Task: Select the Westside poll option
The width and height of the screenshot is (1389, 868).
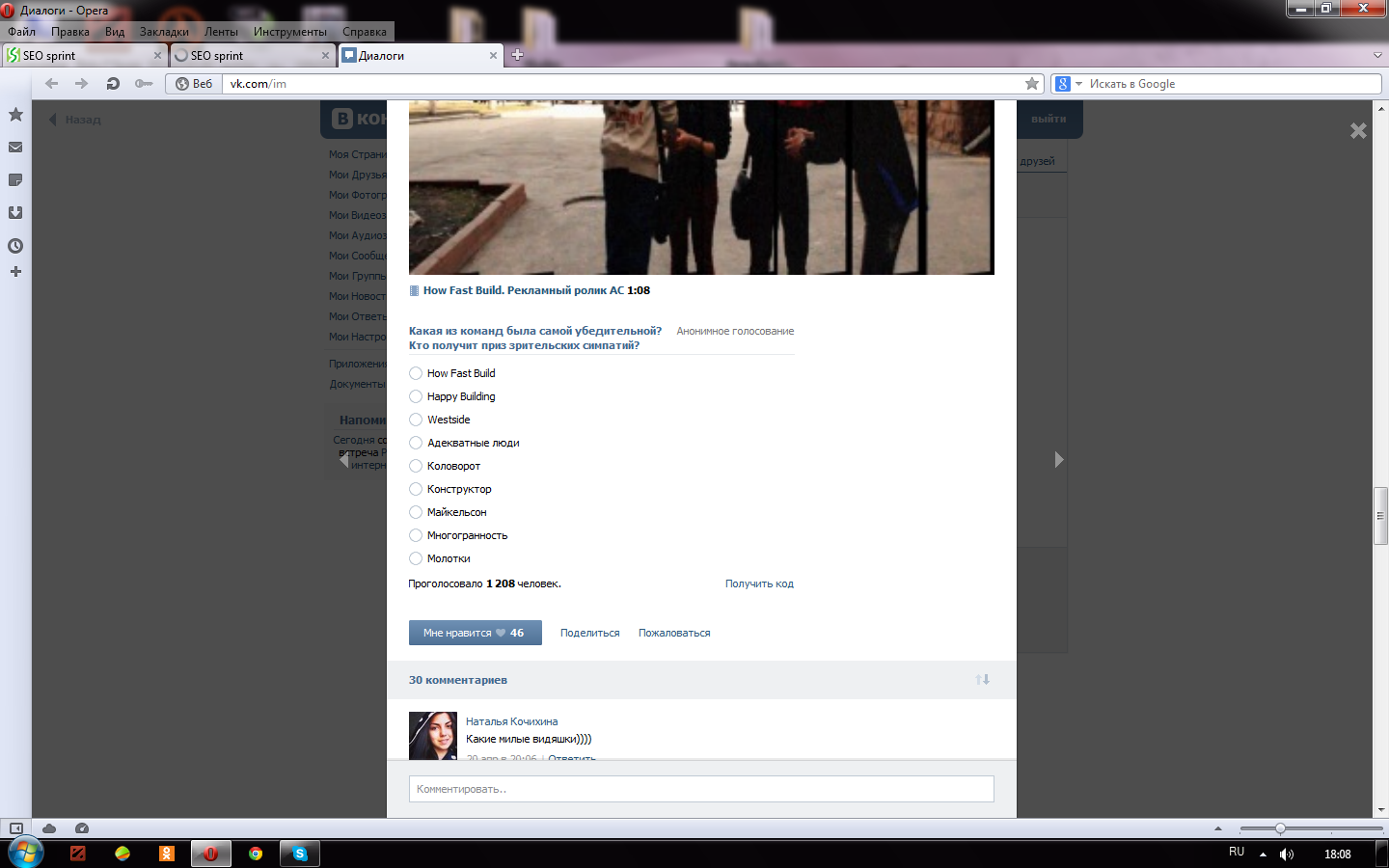Action: [x=416, y=420]
